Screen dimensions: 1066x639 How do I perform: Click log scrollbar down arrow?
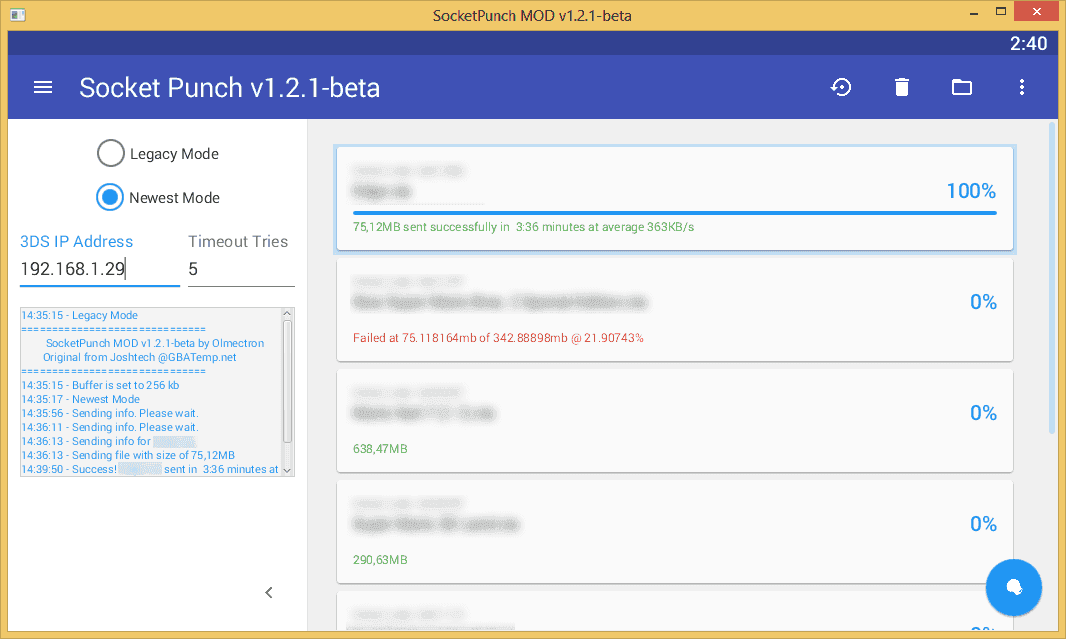(x=287, y=470)
